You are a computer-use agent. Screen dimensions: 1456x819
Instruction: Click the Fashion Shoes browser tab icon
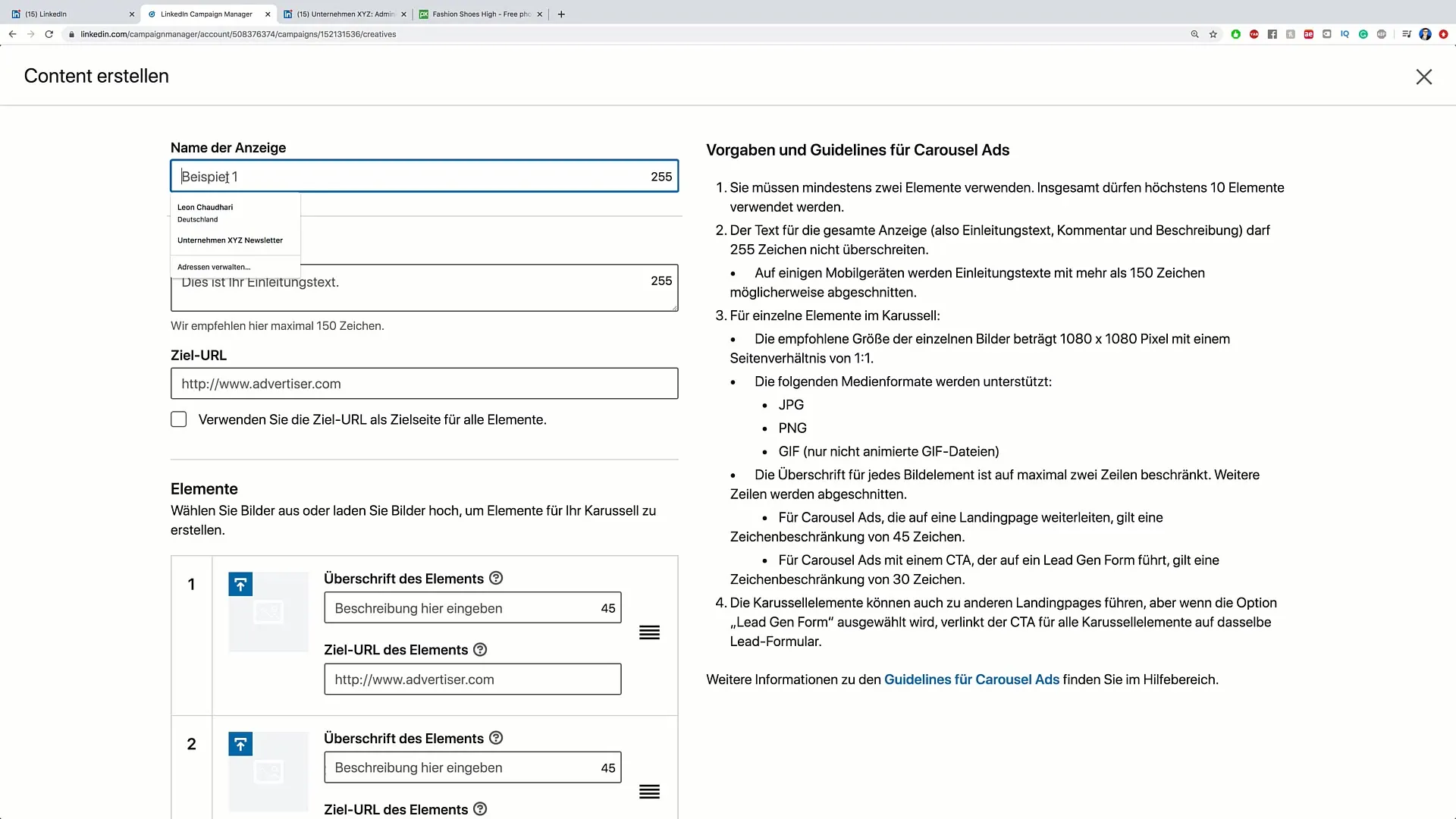tap(424, 14)
